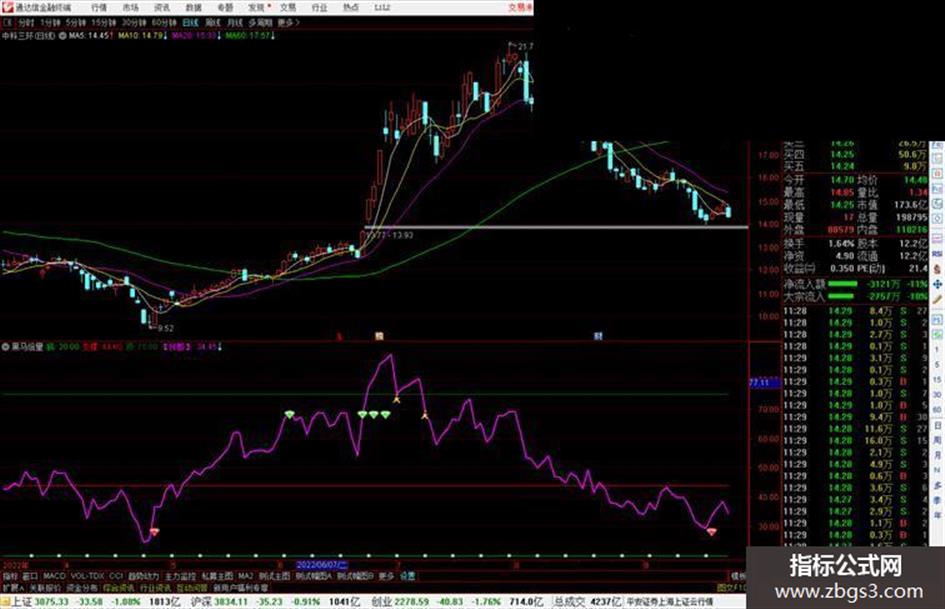Select the 60-minute shortcut in right sidebar
Image resolution: width=945 pixels, height=609 pixels.
tap(937, 410)
